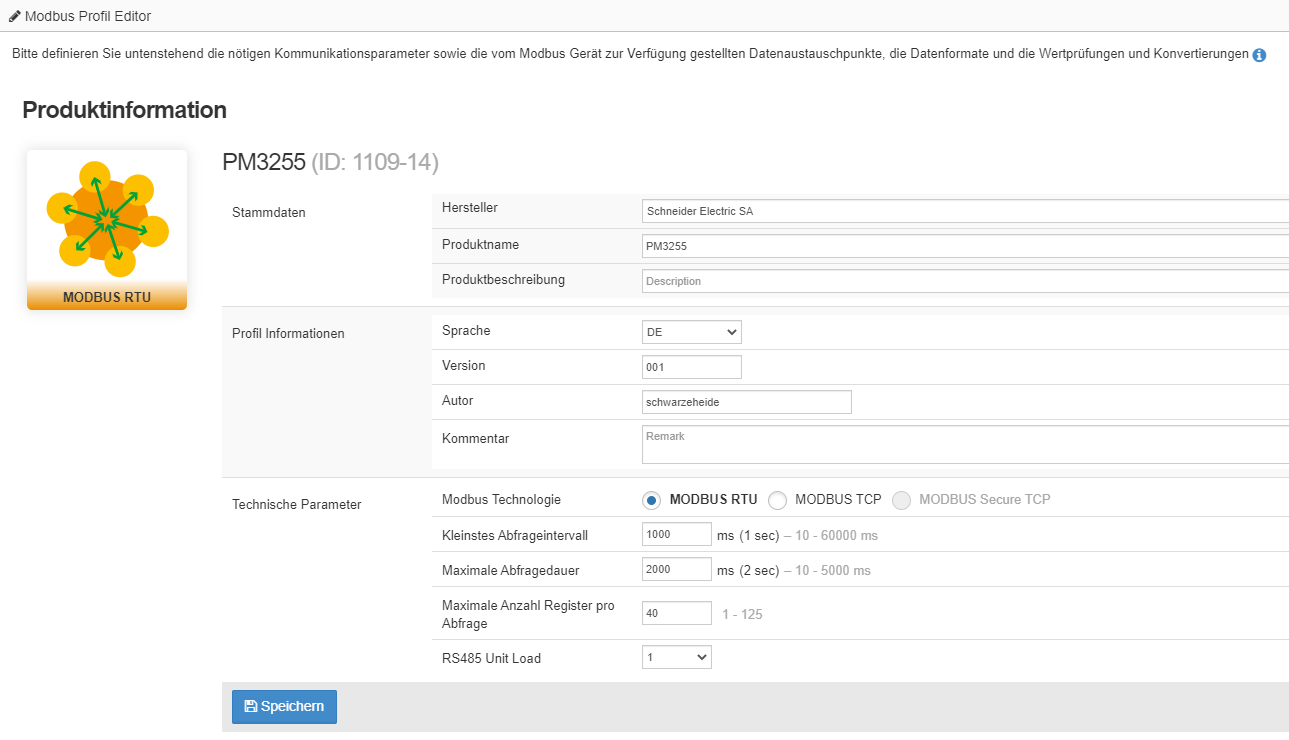Click the Stammdaten section label
The width and height of the screenshot is (1289, 740).
point(269,212)
